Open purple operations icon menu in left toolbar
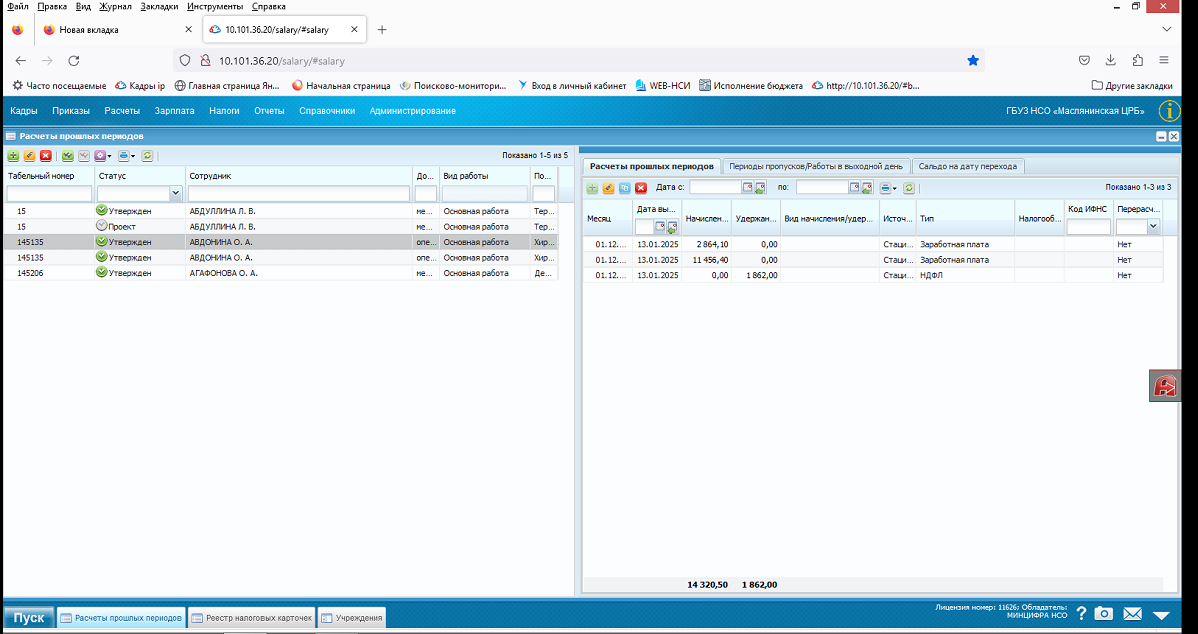The image size is (1198, 634). [102, 156]
